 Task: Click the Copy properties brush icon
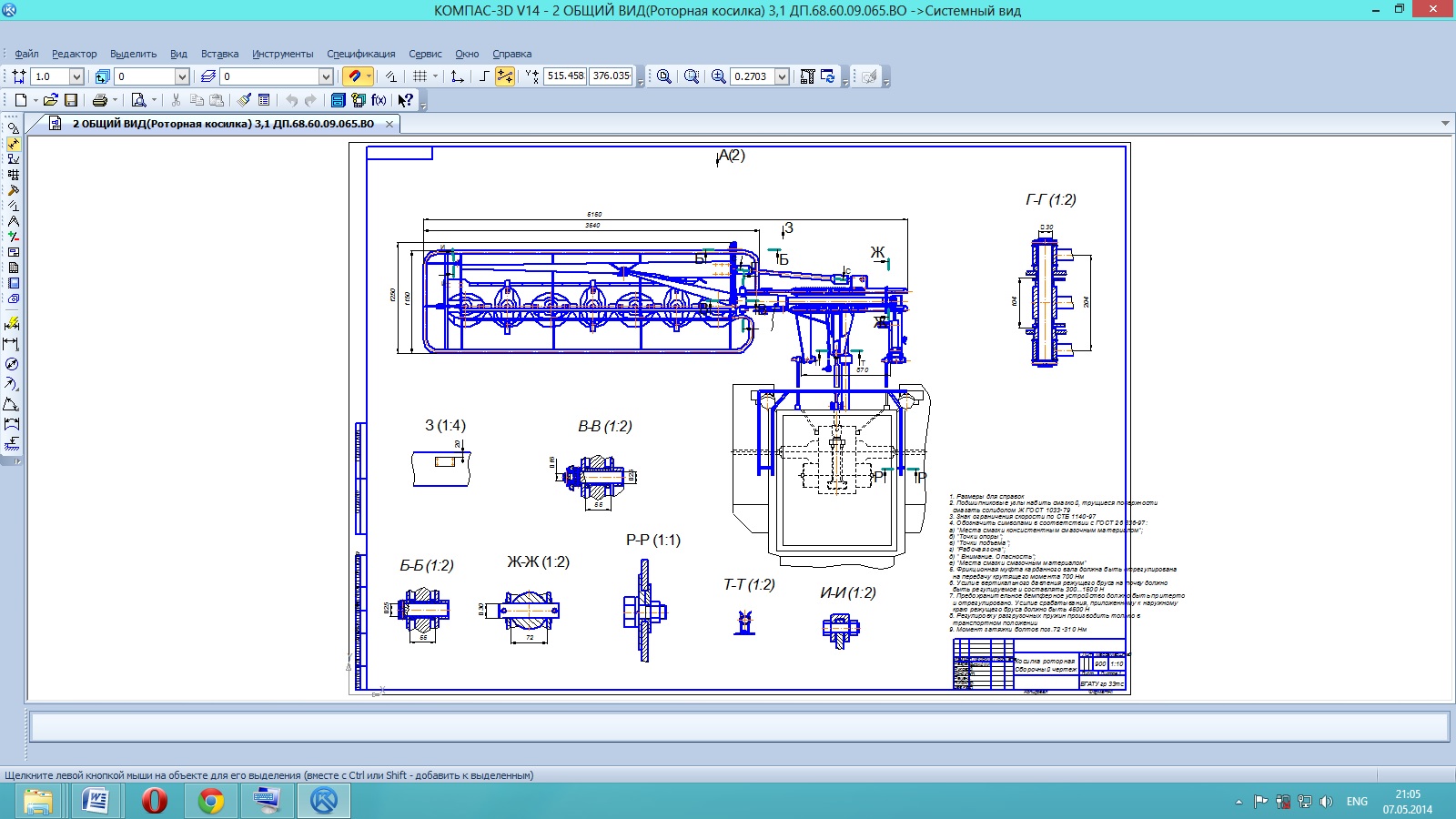pyautogui.click(x=244, y=100)
